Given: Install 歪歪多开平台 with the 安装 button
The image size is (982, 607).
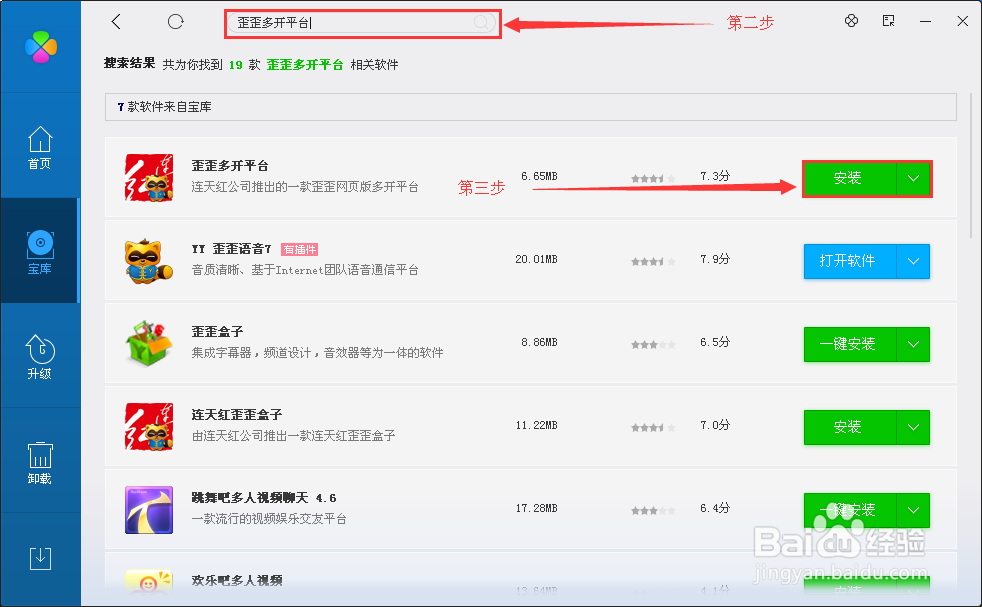Looking at the screenshot, I should click(850, 179).
